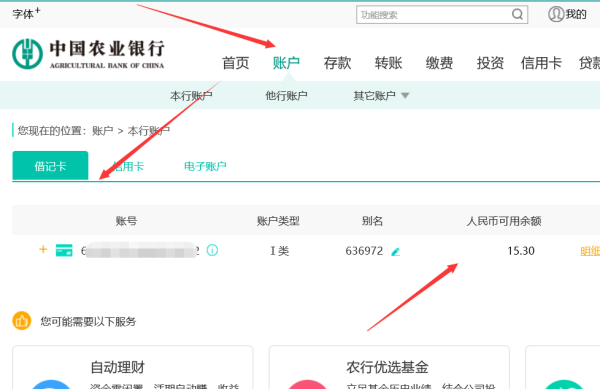Open the 信用卡 top menu

541,63
